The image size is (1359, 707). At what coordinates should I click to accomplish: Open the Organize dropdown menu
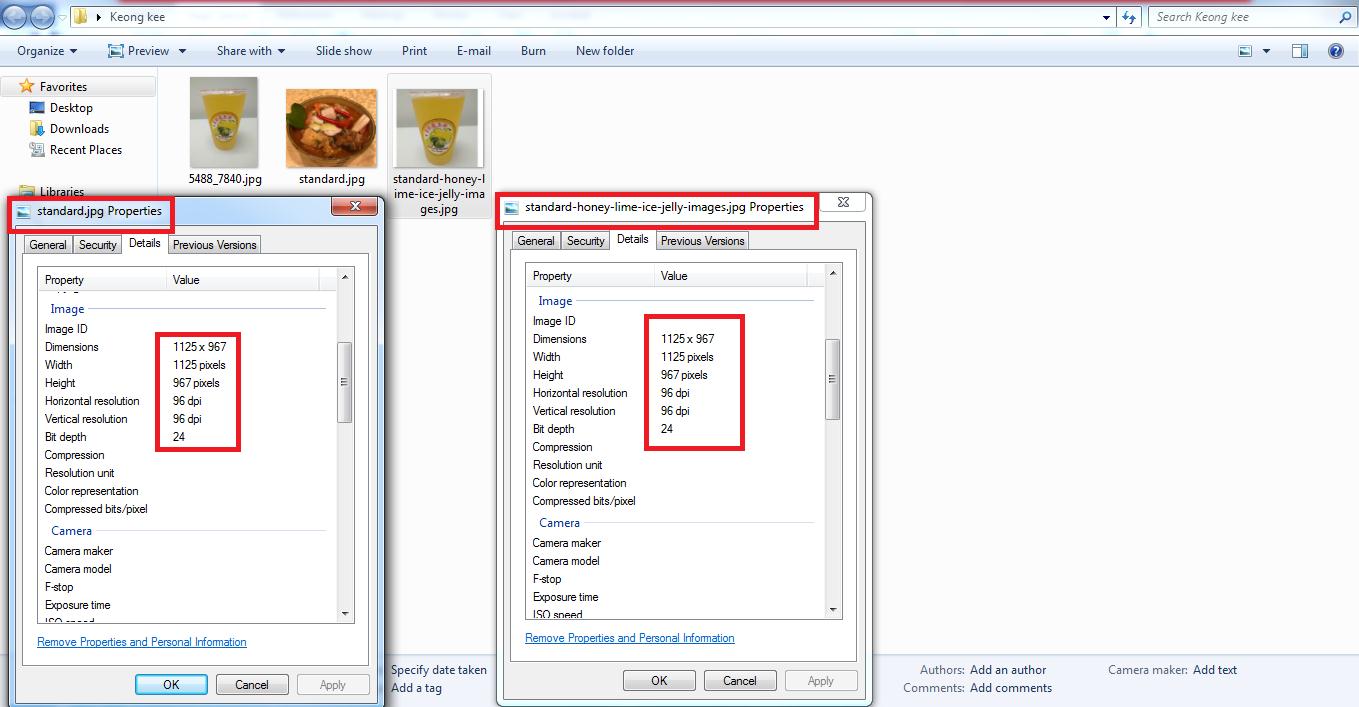point(47,51)
